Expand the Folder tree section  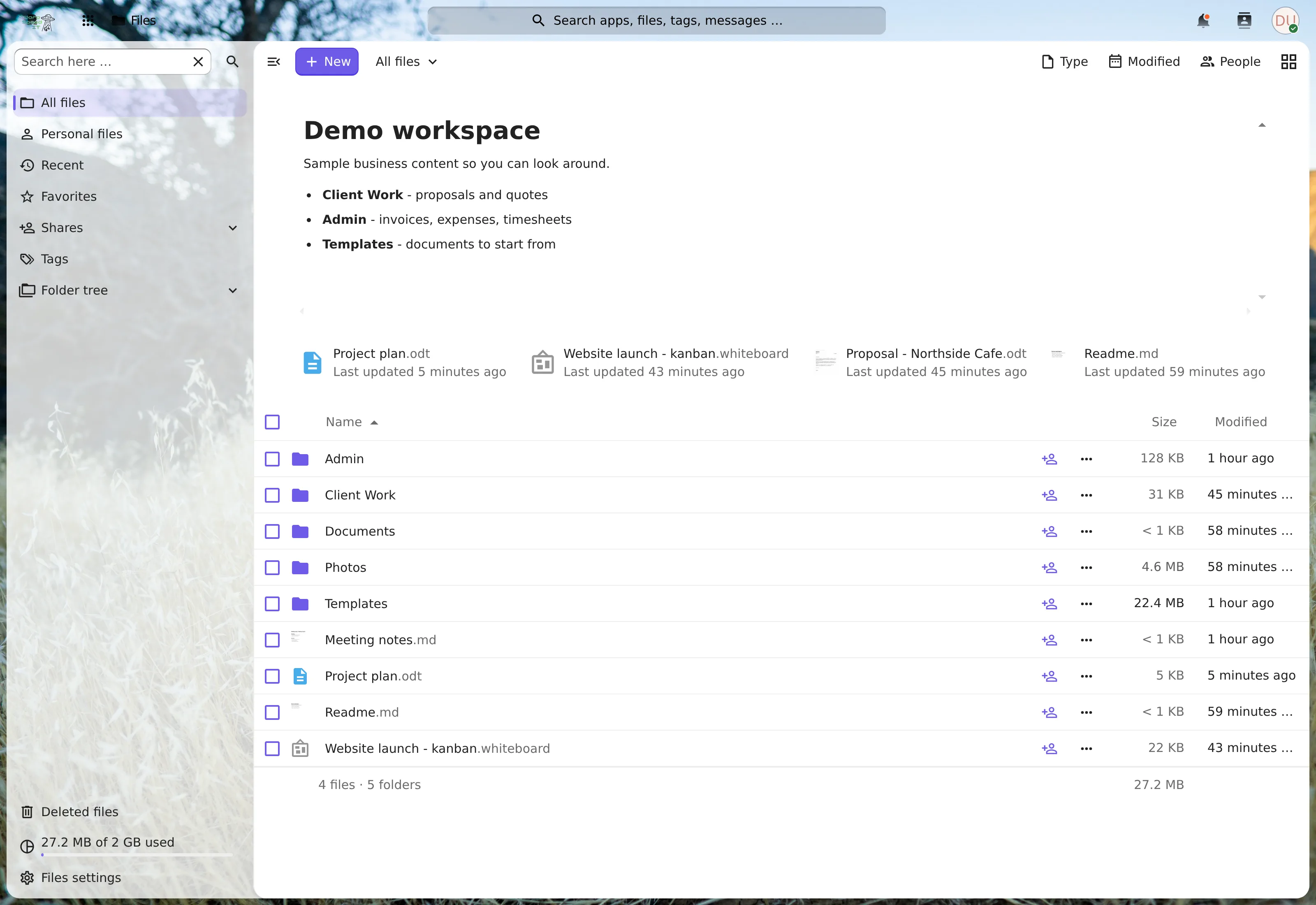[x=232, y=290]
